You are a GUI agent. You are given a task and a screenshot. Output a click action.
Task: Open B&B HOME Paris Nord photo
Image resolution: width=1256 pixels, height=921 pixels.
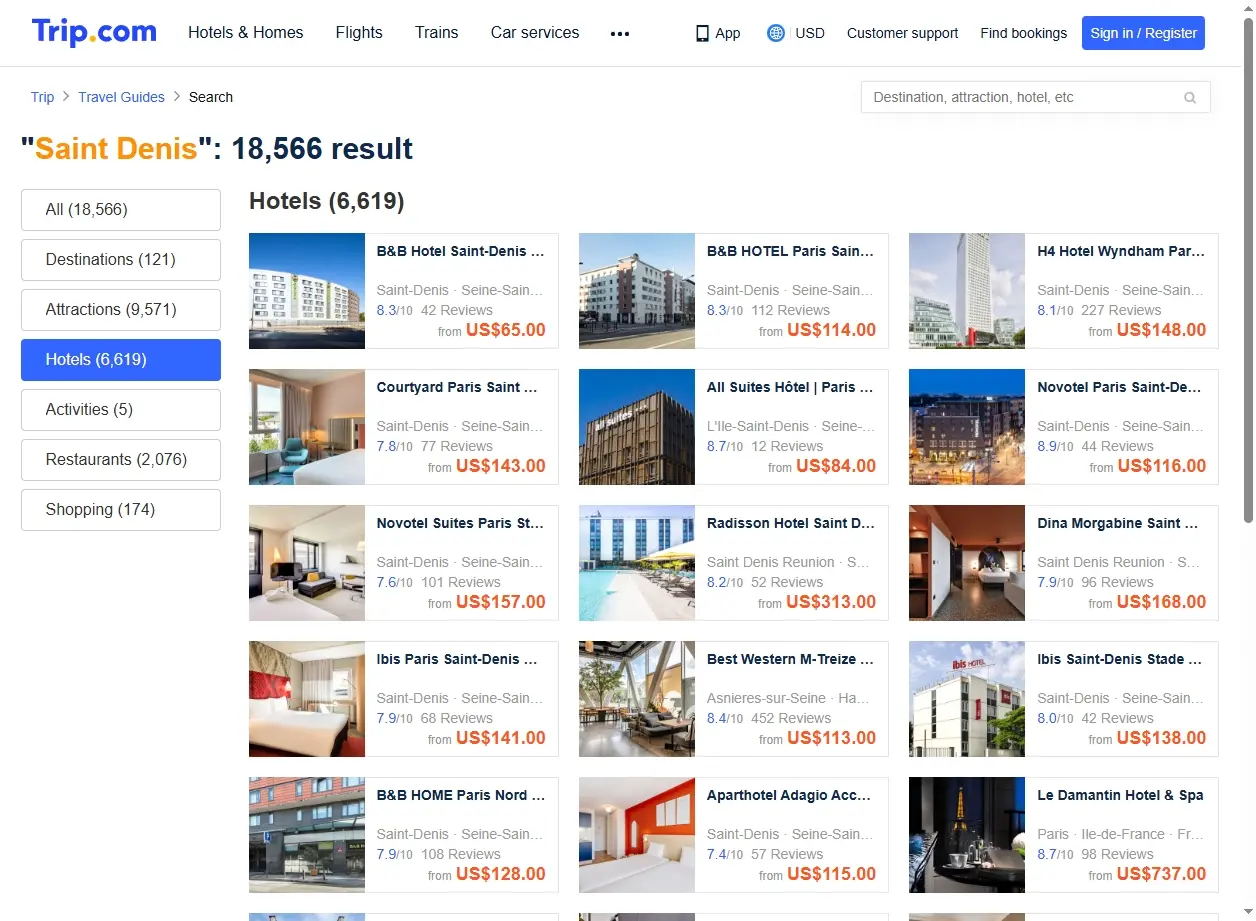click(307, 835)
